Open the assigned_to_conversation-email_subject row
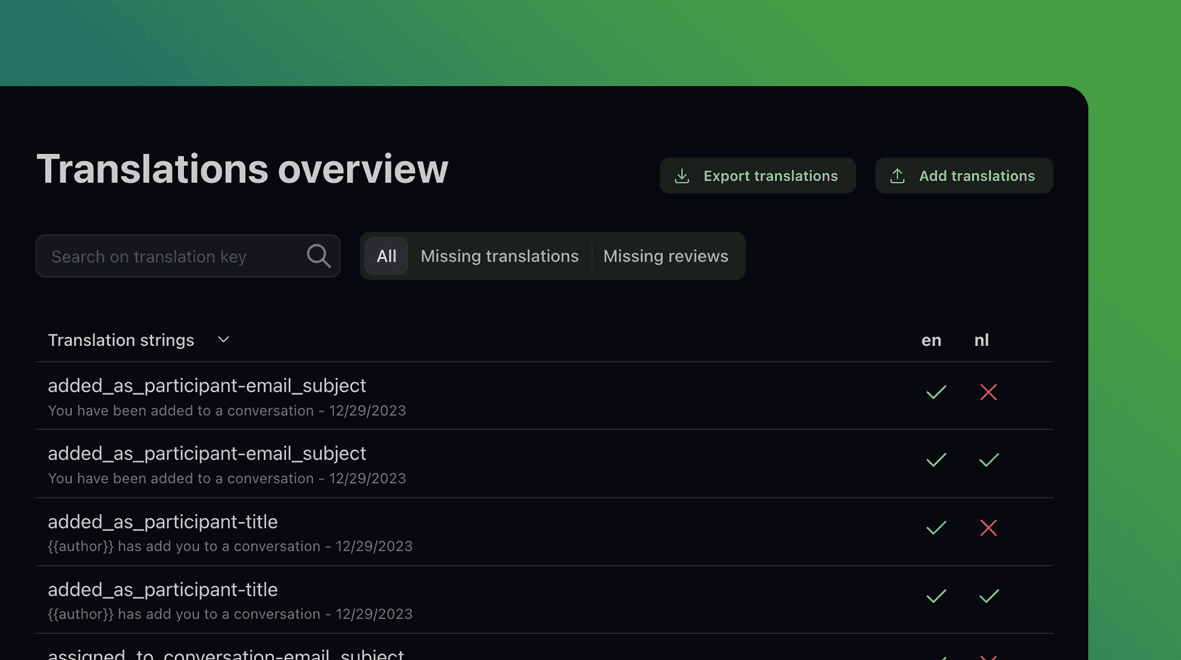This screenshot has width=1181, height=660. coord(226,653)
